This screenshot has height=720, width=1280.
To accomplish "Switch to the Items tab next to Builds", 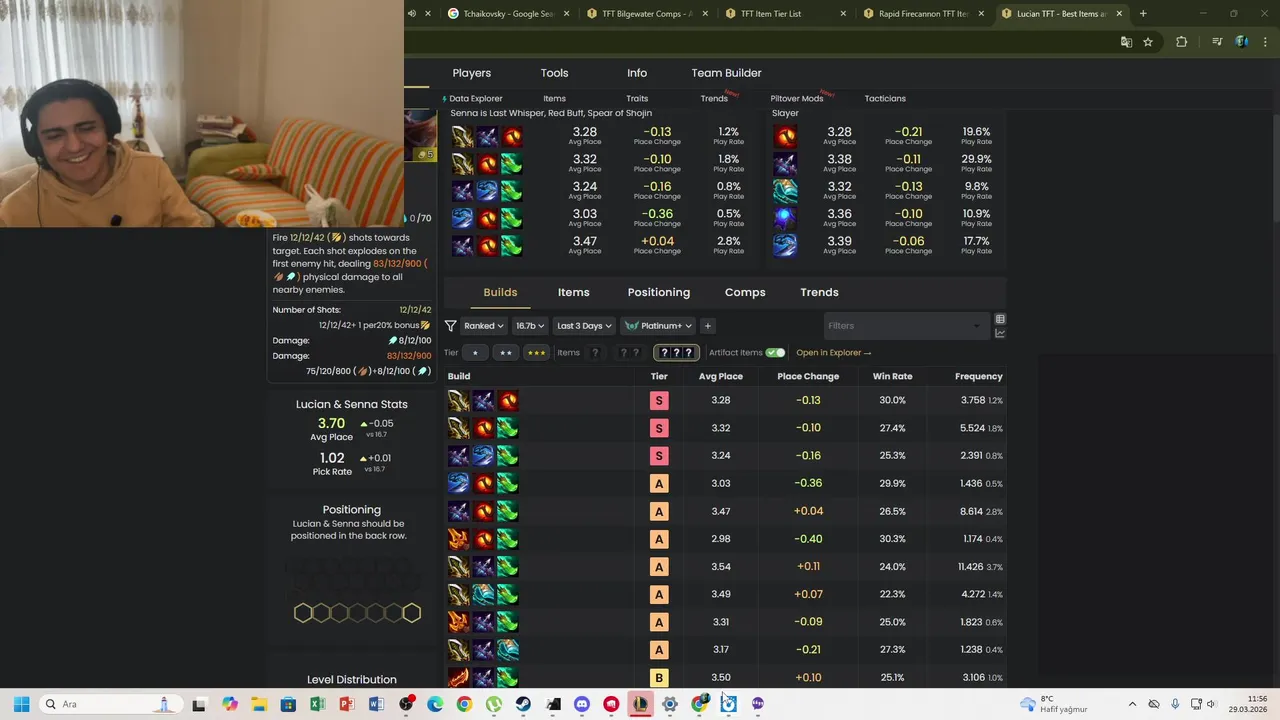I will [574, 292].
